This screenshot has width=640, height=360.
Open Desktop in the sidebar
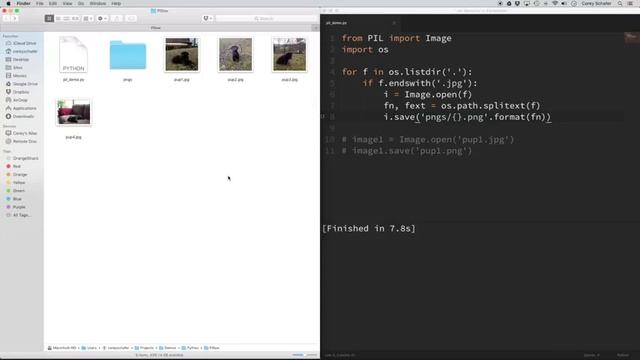pyautogui.click(x=18, y=60)
